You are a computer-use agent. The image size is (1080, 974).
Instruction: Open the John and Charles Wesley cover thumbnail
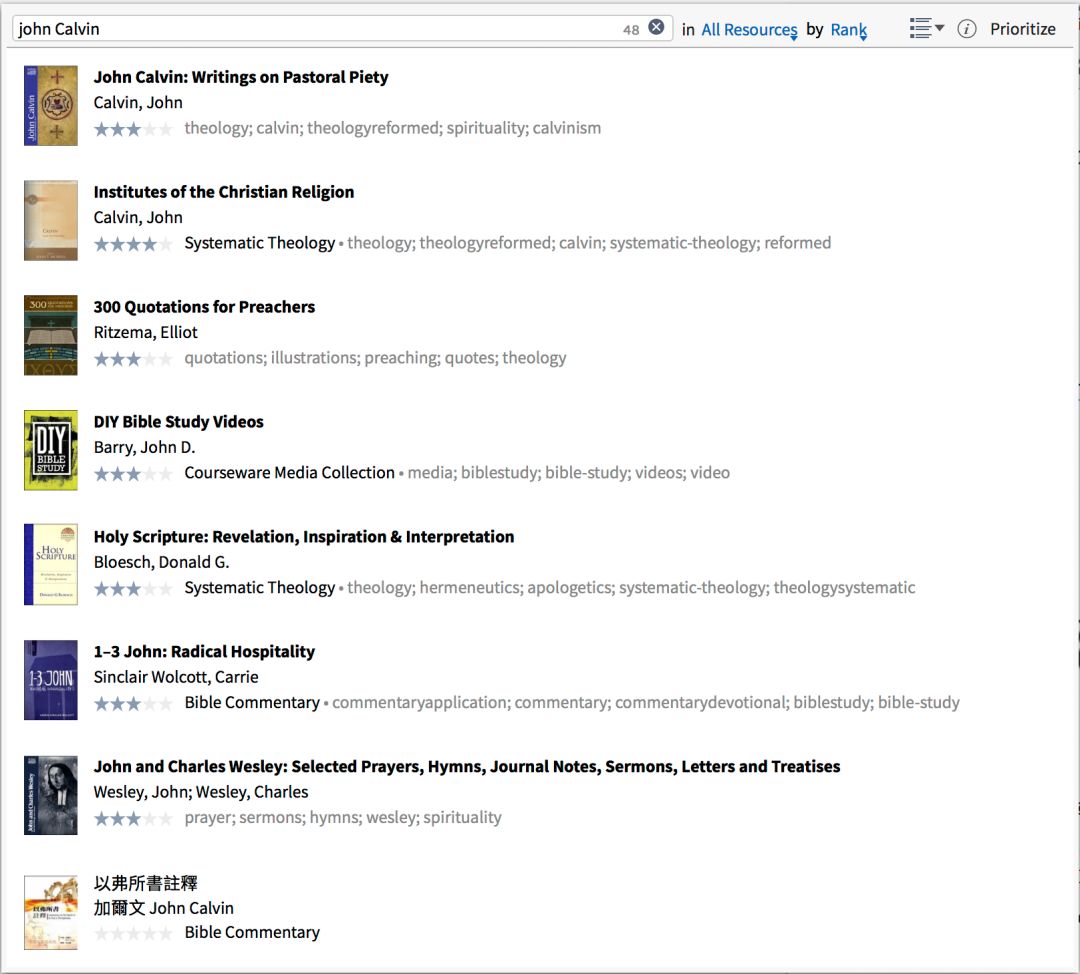[x=50, y=795]
